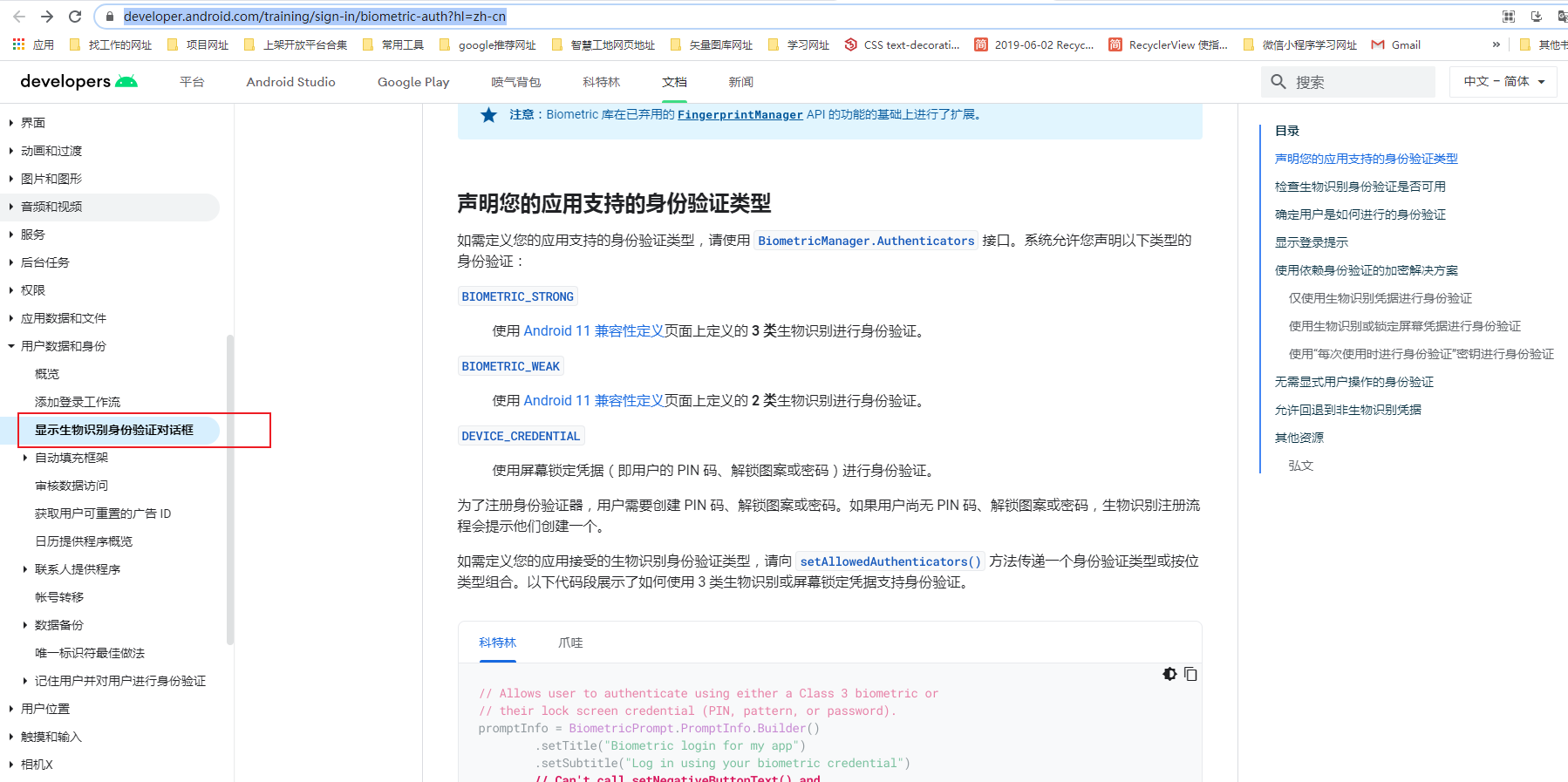Image resolution: width=1568 pixels, height=782 pixels.
Task: Click the magnifier search icon
Action: 1278,82
